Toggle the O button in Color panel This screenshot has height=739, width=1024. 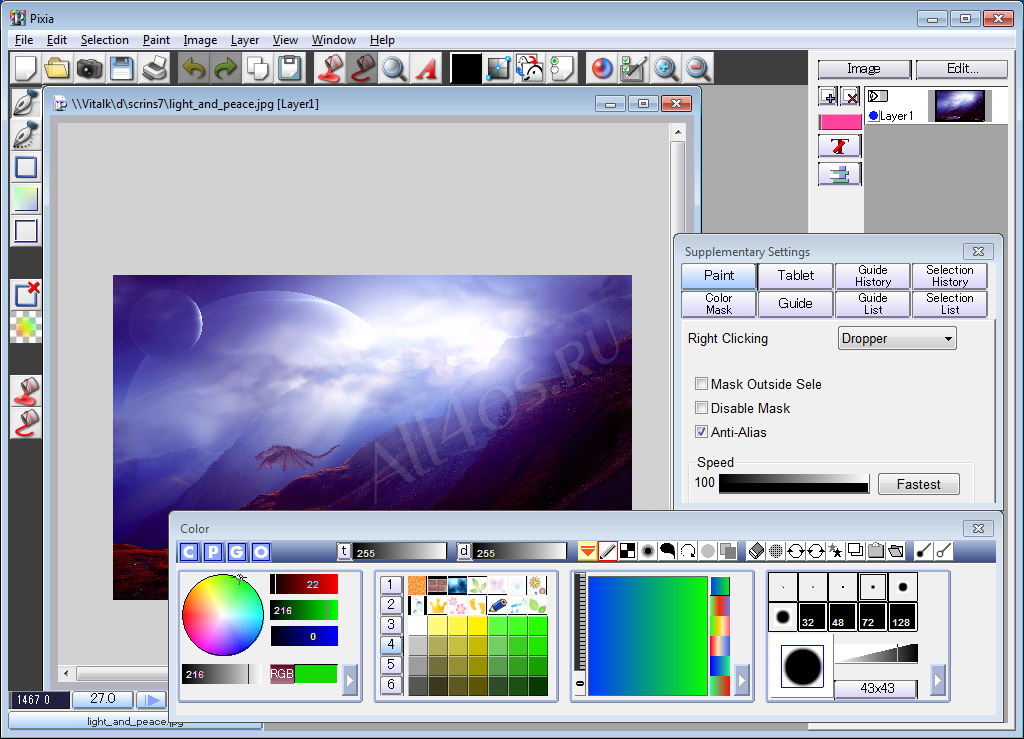coord(261,552)
